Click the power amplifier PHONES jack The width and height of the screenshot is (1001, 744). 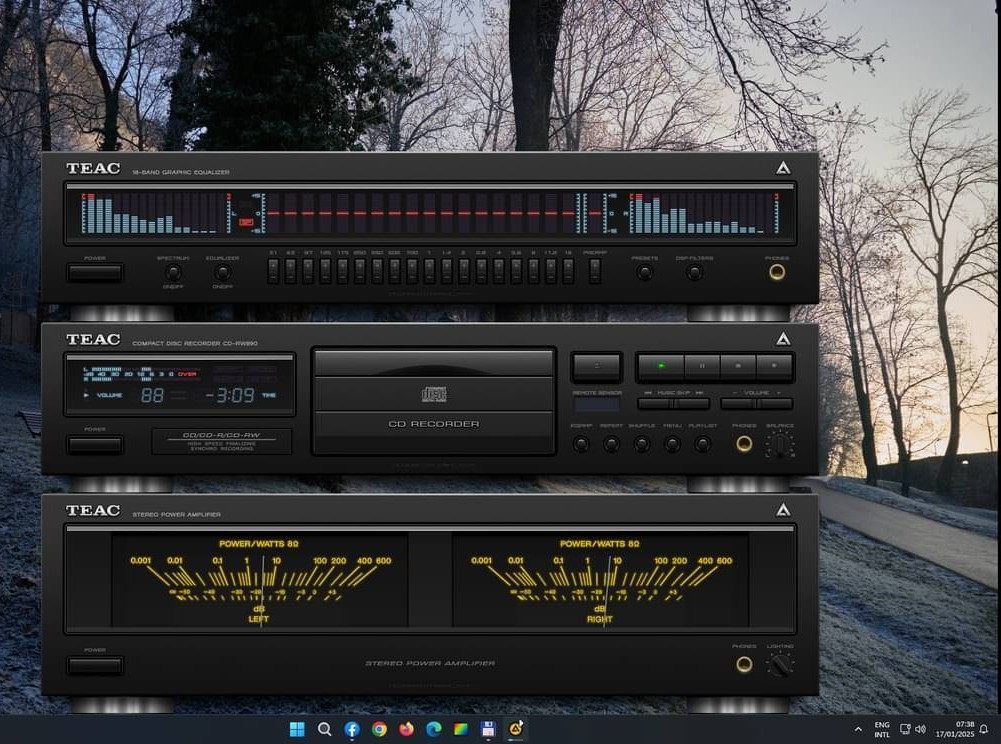tap(744, 665)
